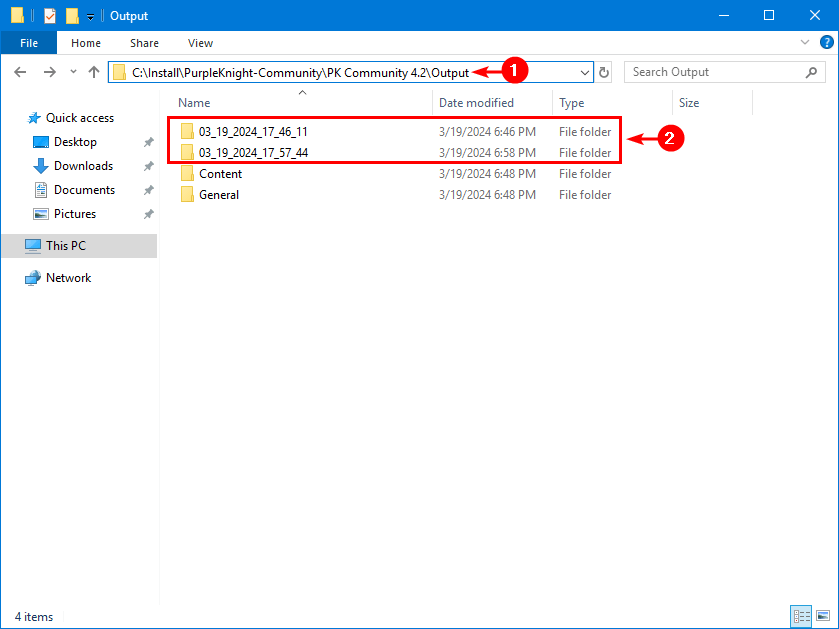This screenshot has width=839, height=629.
Task: Open the Share ribbon tab
Action: point(144,43)
